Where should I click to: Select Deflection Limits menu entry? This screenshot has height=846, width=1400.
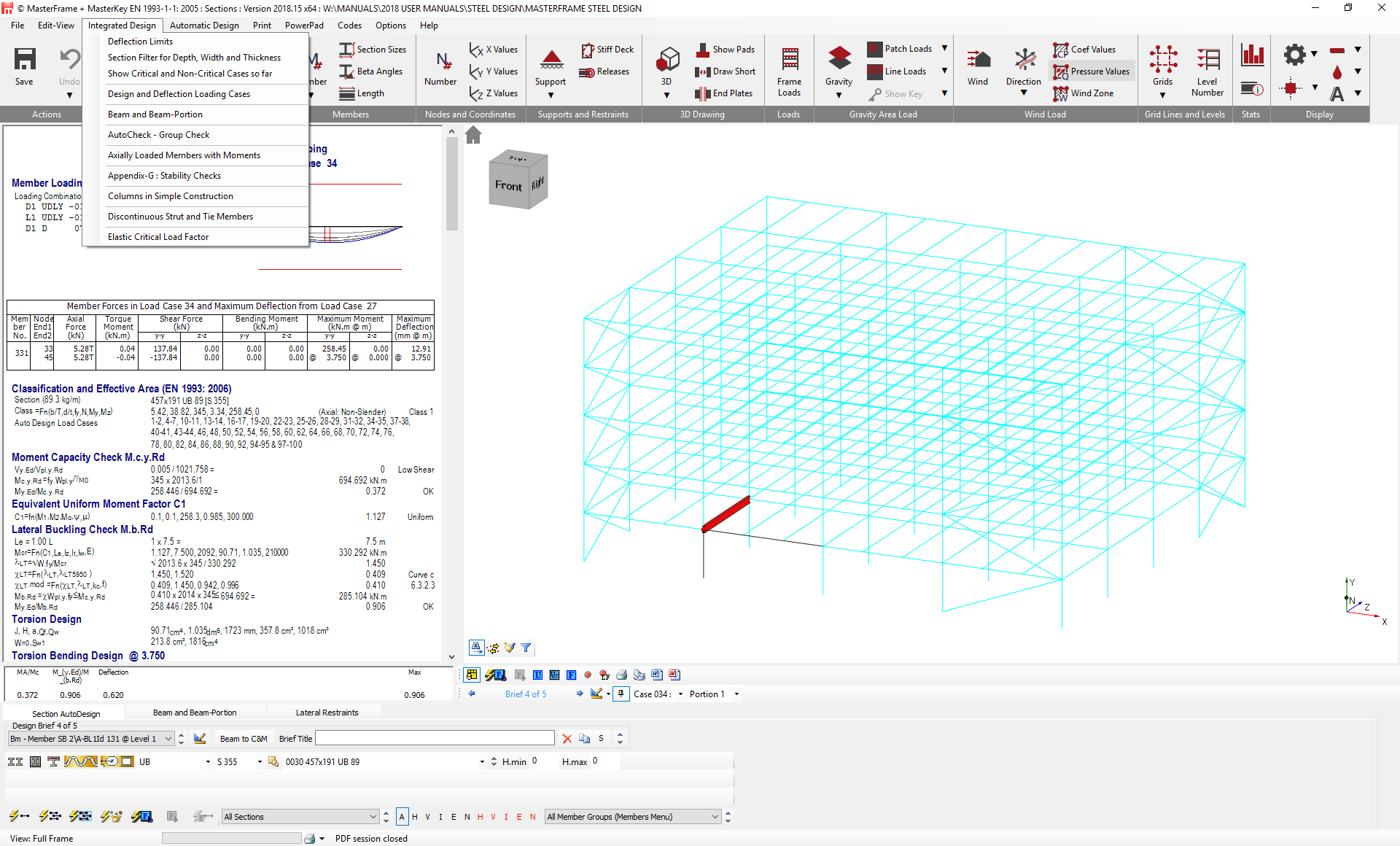140,42
